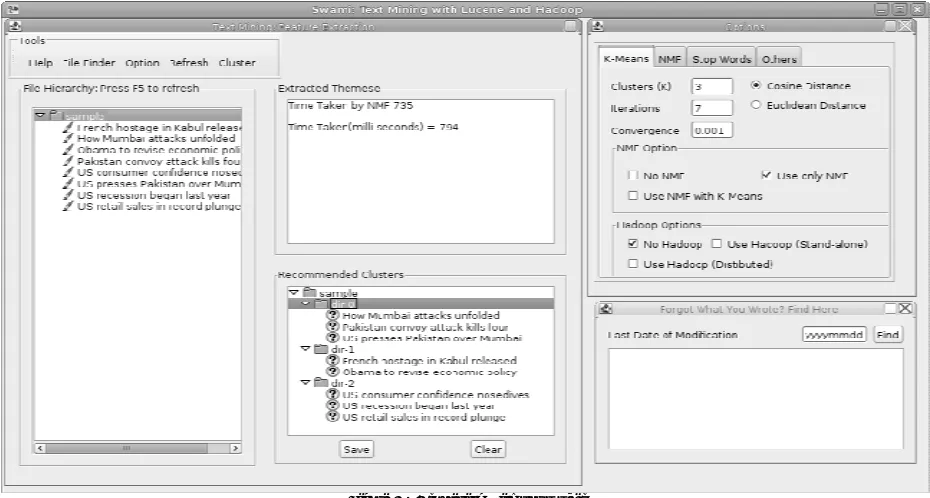Click Refresh in the Tools bar
Viewport: 930px width, 498px height.
tap(189, 63)
